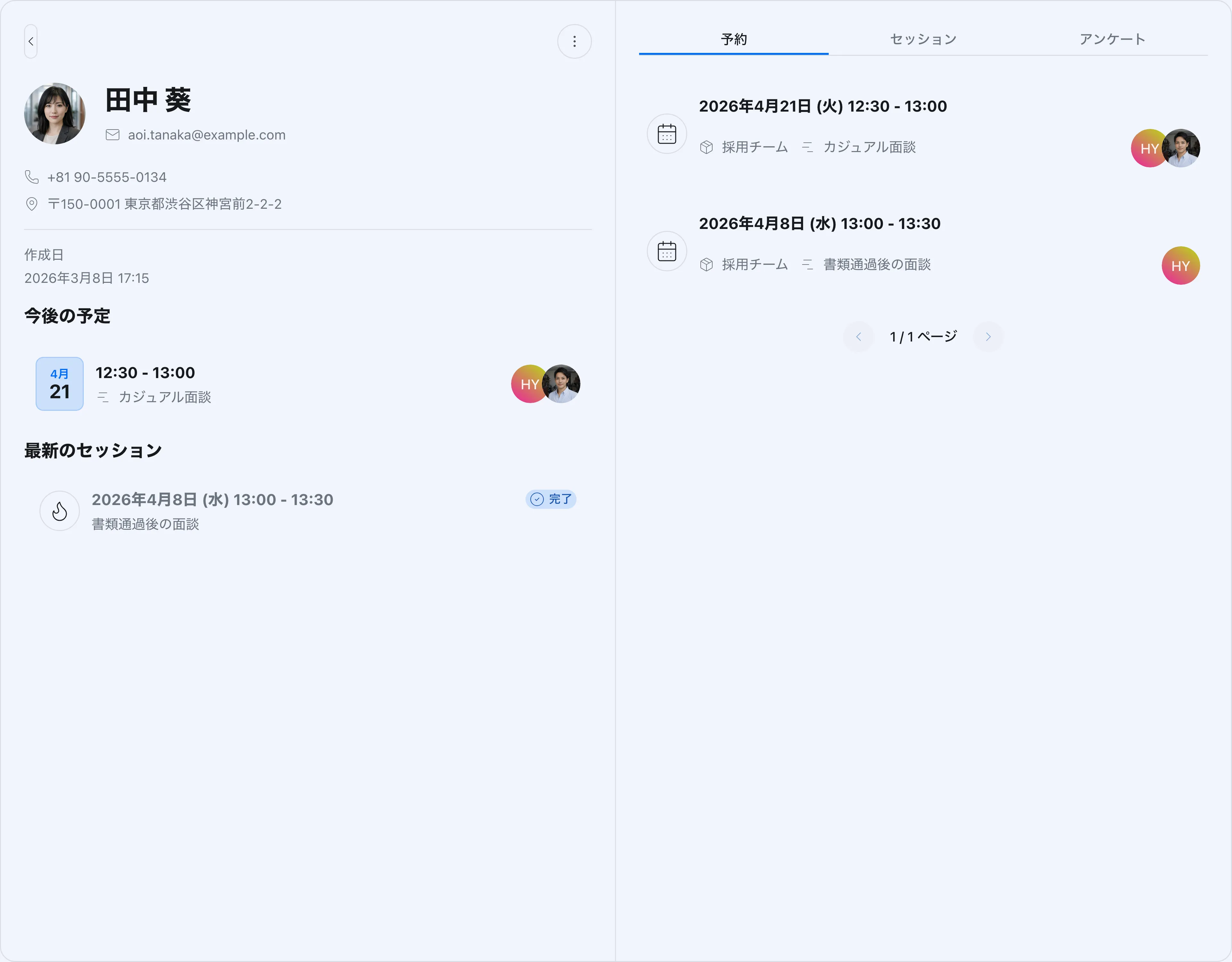This screenshot has height=962, width=1232.
Task: Click the phone handset icon
Action: pos(31,177)
